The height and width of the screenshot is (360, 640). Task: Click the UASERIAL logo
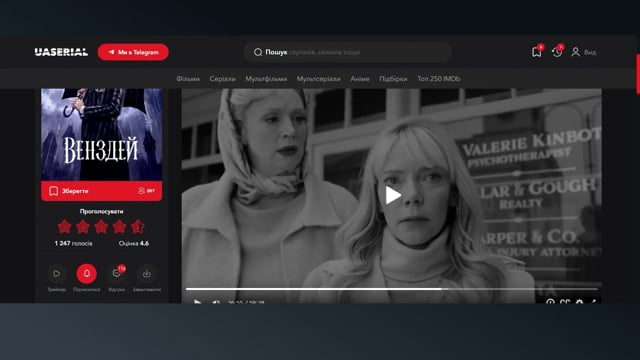click(61, 52)
